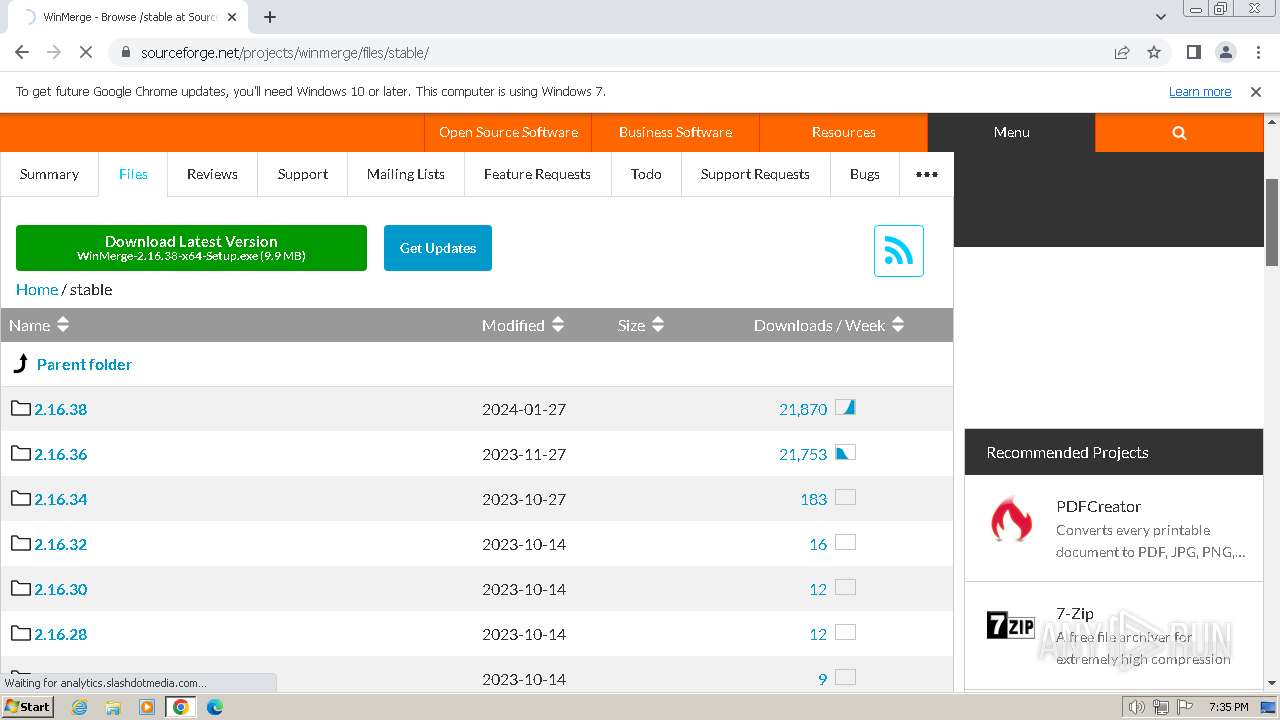
Task: Open Microsoft Edge from taskbar
Action: 214,707
